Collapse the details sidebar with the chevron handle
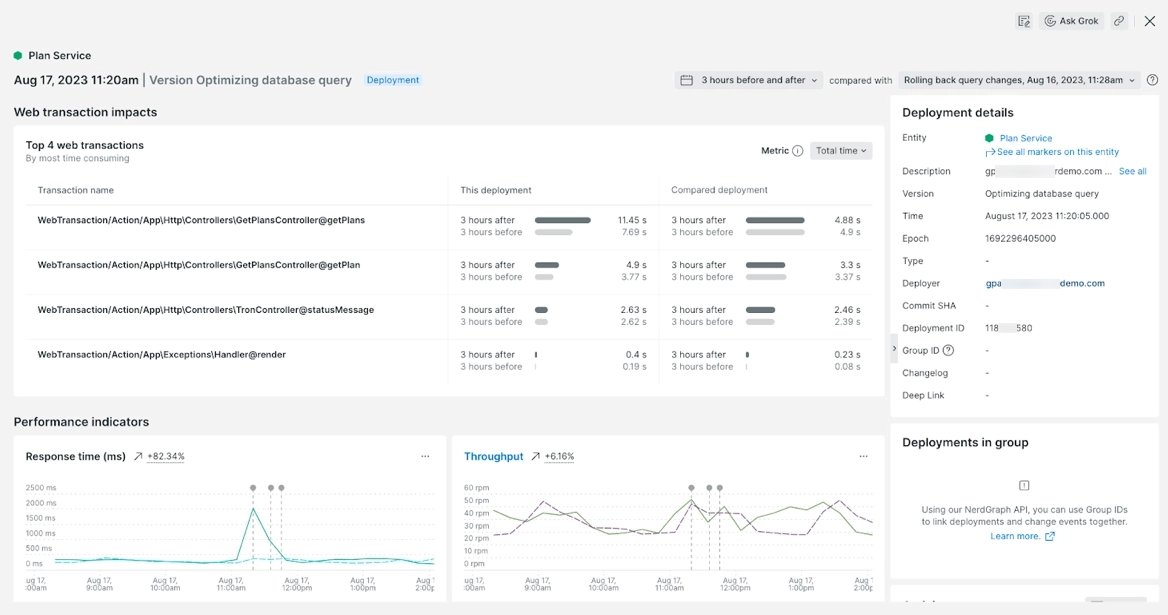Viewport: 1168px width, 615px height. [895, 348]
